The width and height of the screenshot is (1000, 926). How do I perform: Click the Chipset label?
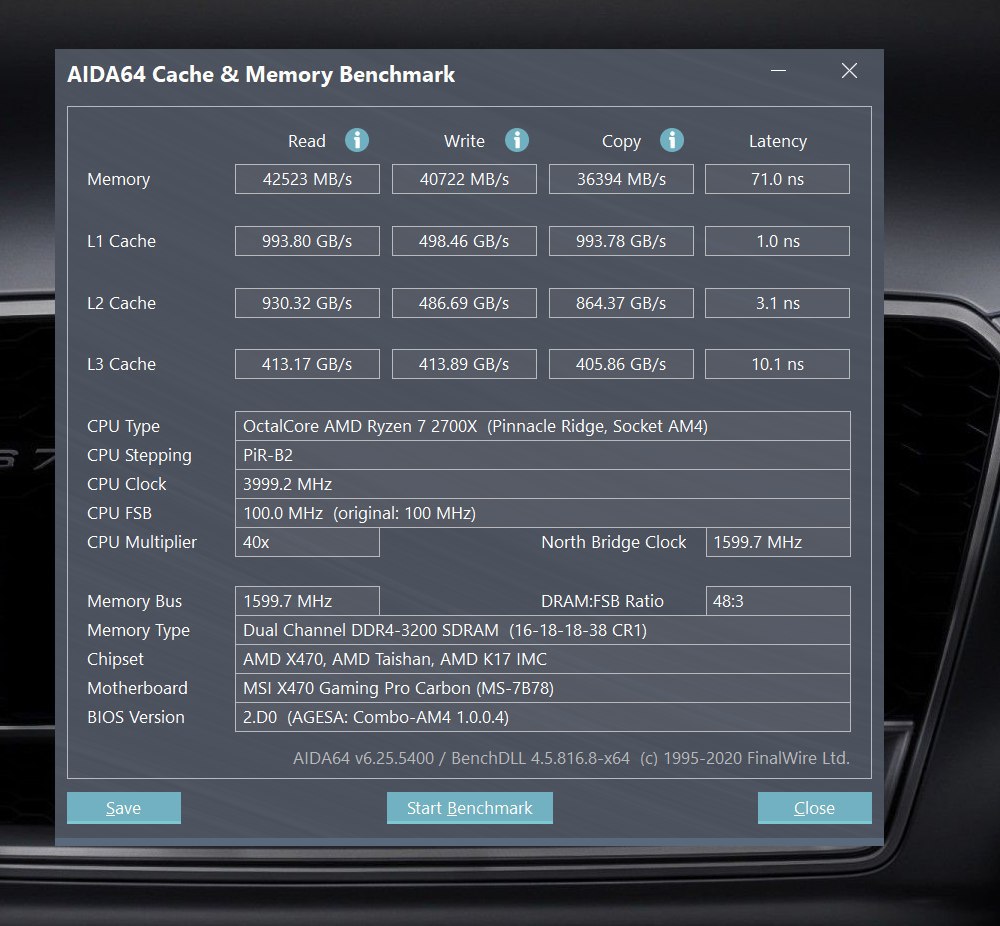tap(115, 659)
